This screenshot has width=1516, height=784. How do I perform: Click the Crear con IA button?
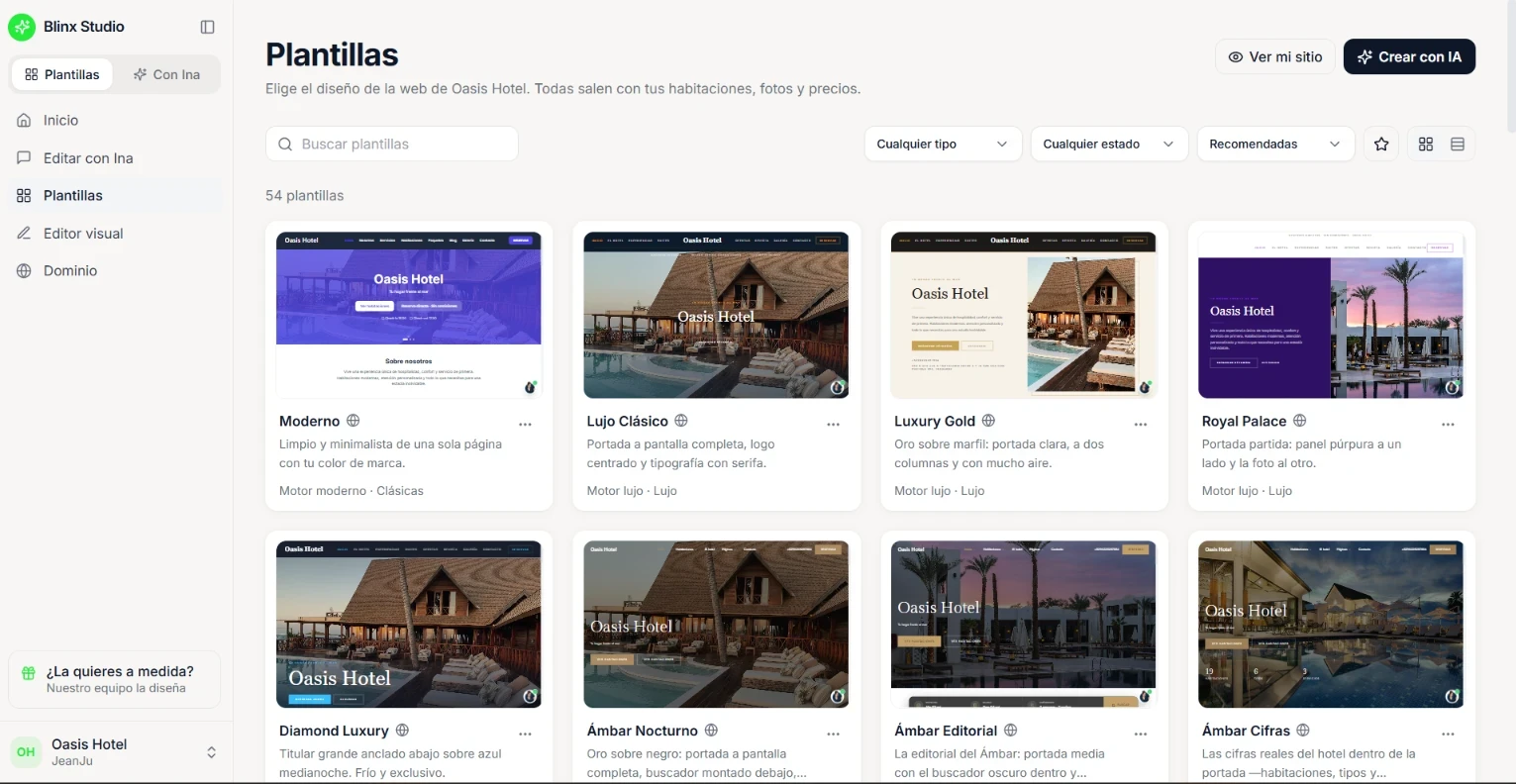[x=1409, y=56]
